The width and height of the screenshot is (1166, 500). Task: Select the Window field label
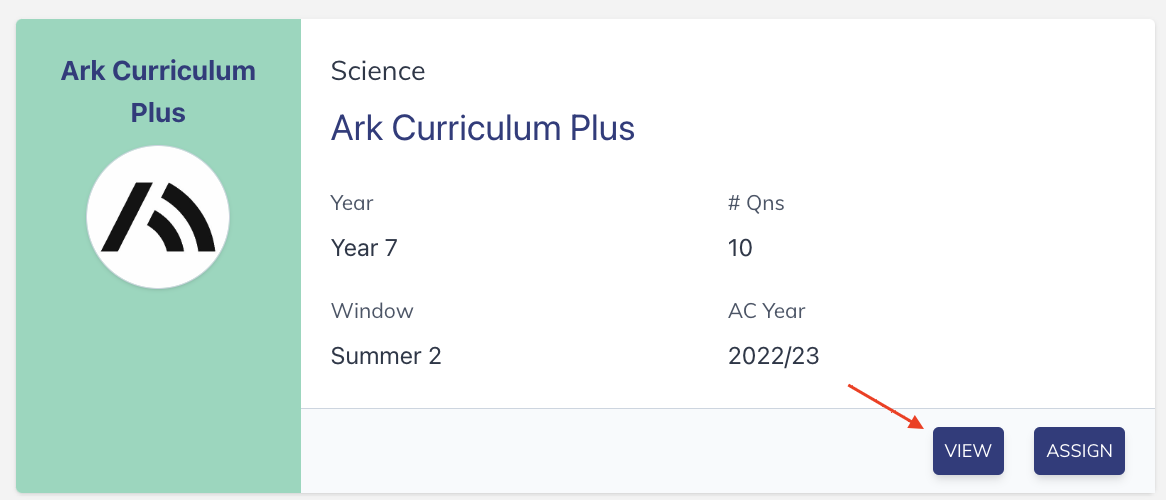tap(372, 310)
